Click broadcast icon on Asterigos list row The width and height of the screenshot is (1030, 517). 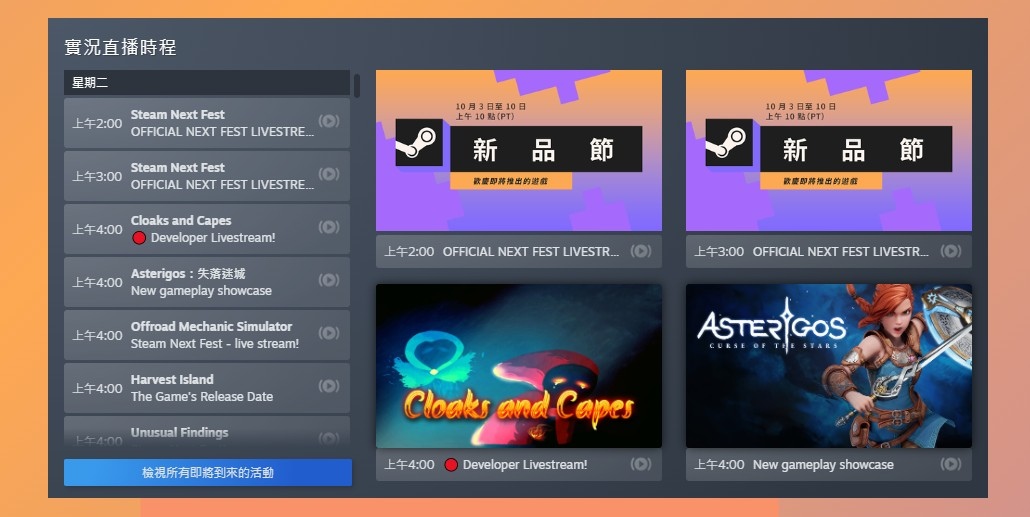pos(328,280)
